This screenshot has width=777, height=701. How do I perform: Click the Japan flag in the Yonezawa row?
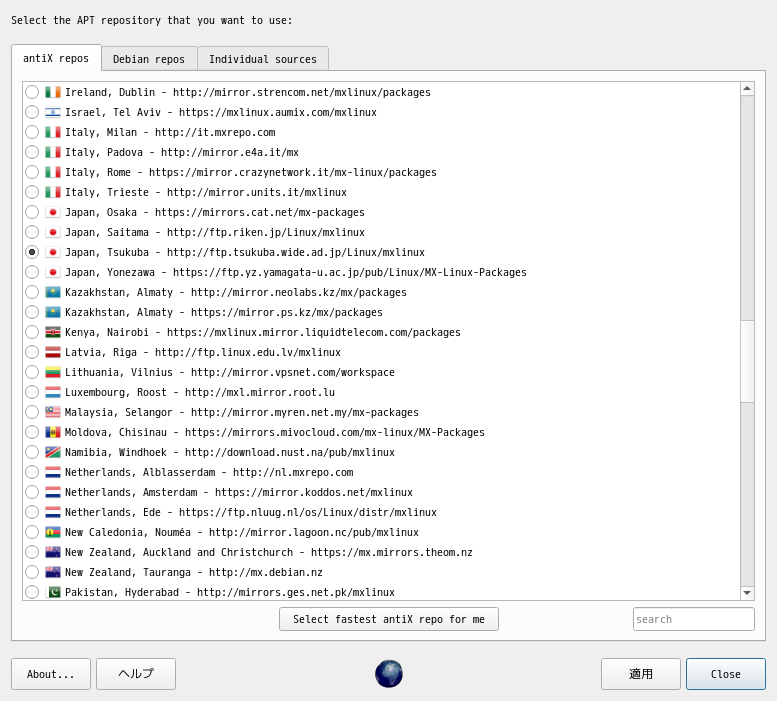[x=53, y=272]
